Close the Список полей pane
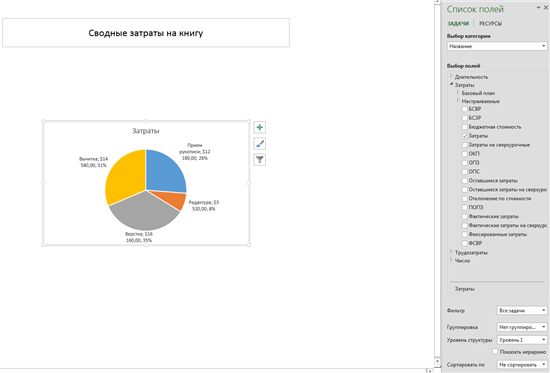 (x=546, y=8)
